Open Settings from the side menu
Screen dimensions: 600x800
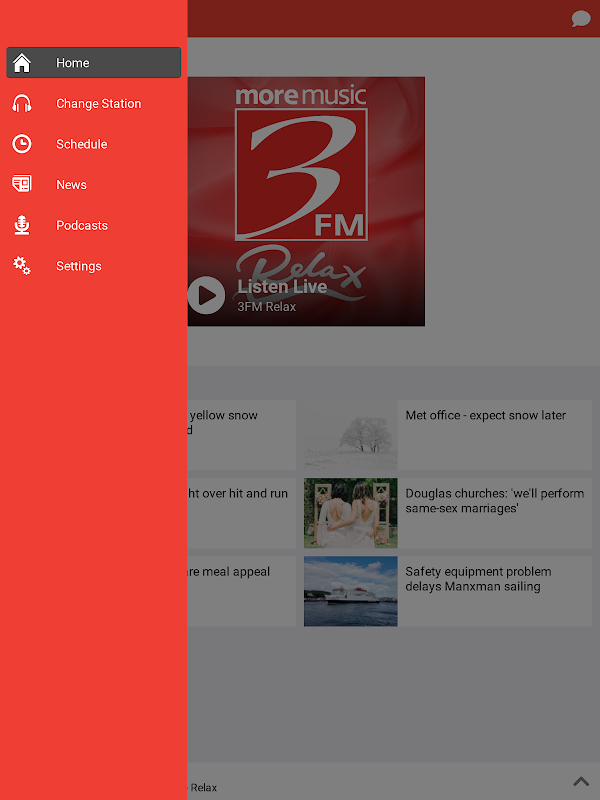[93, 266]
